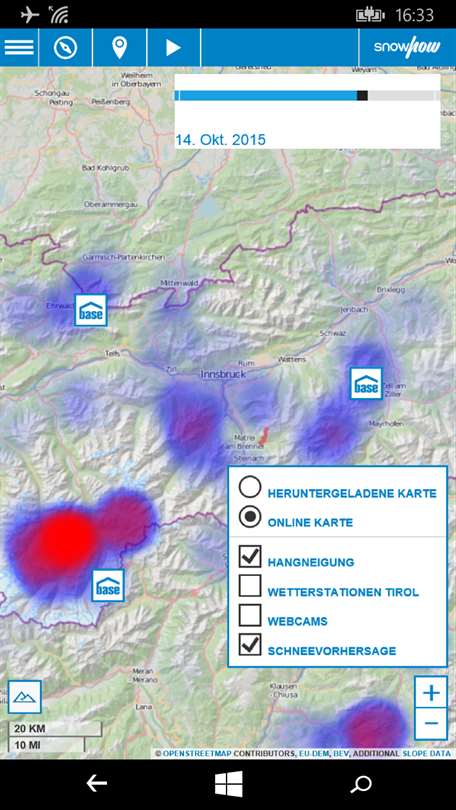Open the OpenStreetMap attribution link
This screenshot has width=456, height=810.
(197, 754)
